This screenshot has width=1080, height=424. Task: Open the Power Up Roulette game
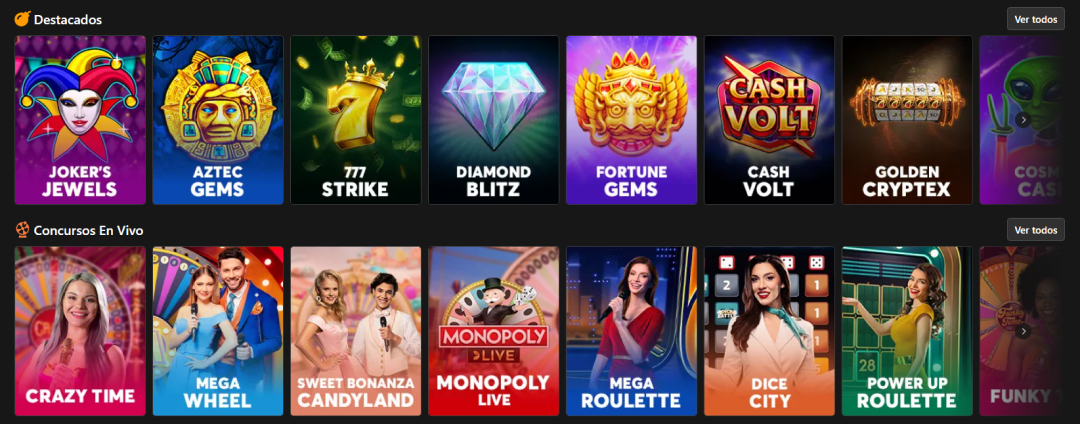tap(907, 331)
